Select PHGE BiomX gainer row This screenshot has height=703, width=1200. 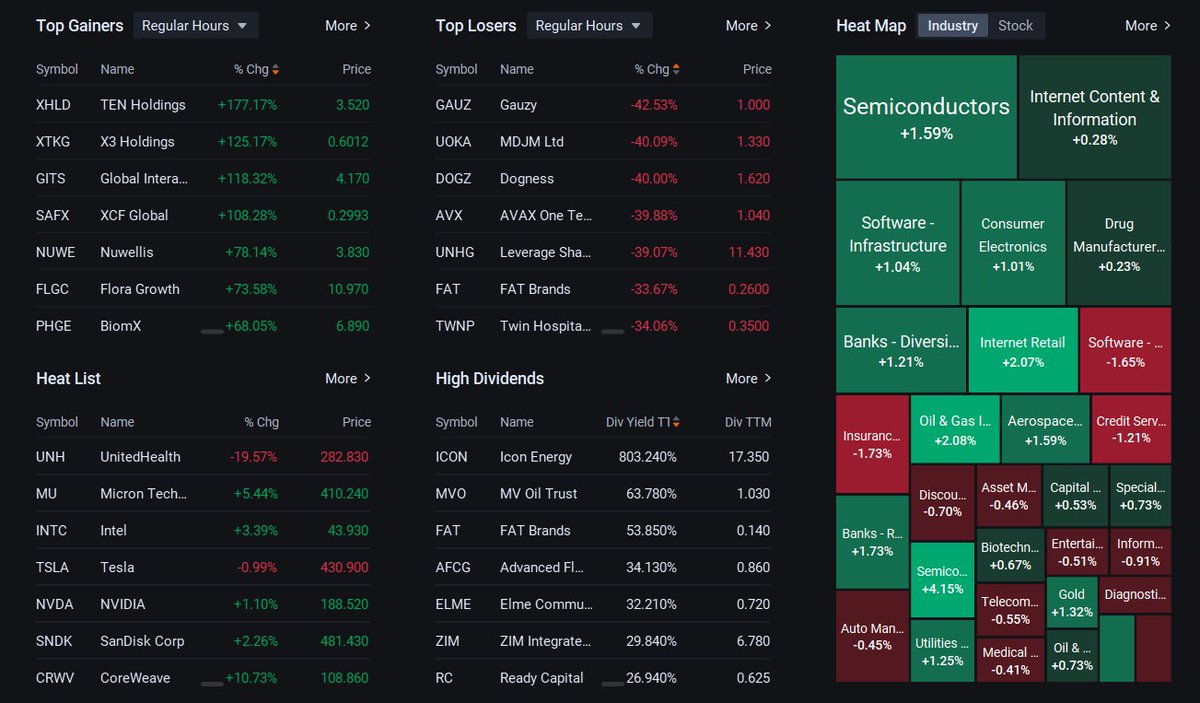coord(203,326)
